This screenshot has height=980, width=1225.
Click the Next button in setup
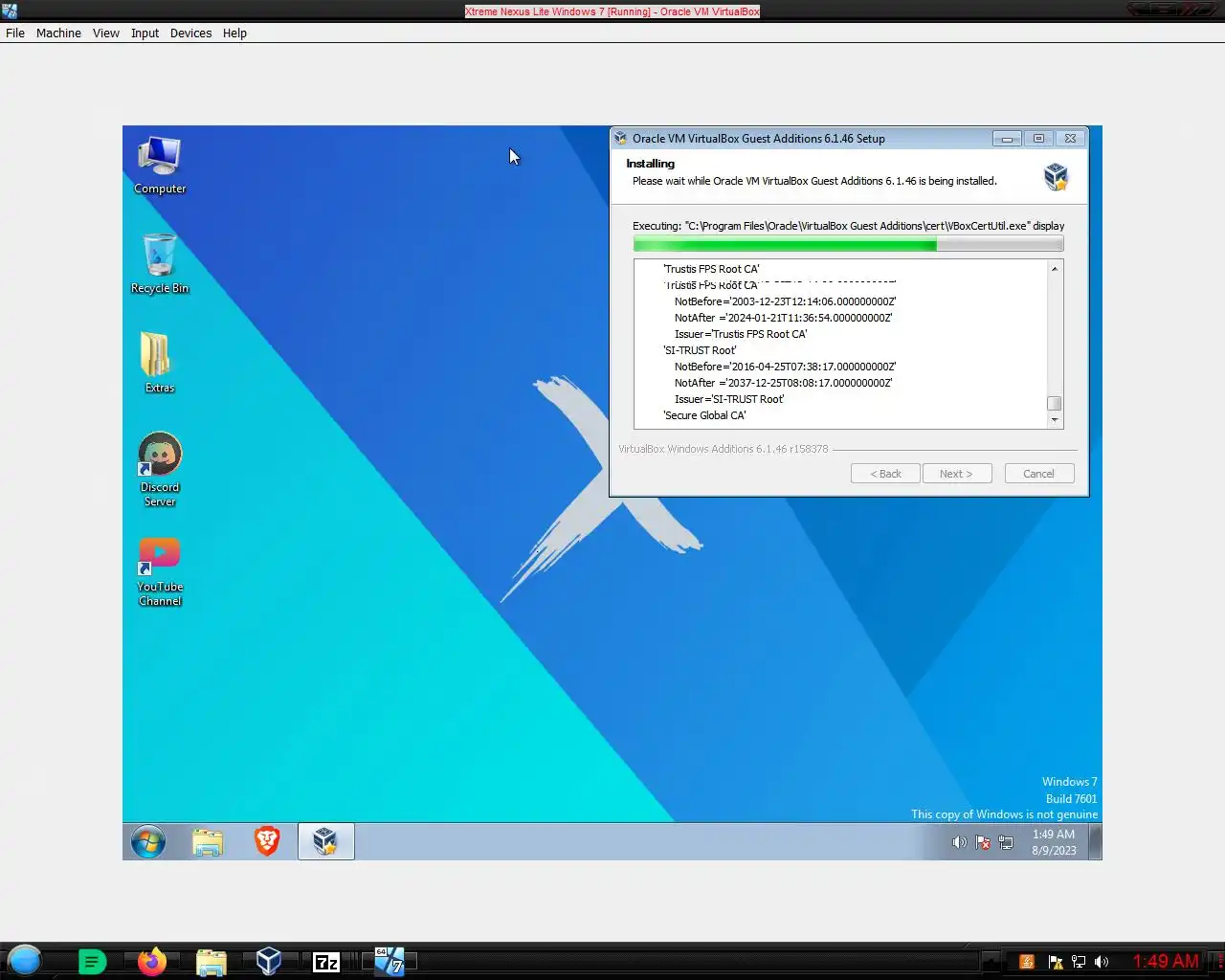[x=957, y=474]
